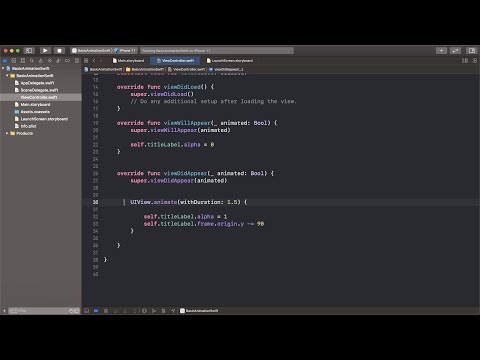This screenshot has height=360, width=480.
Task: Open the BasicAnimationSwift scheme selector
Action: pyautogui.click(x=91, y=51)
